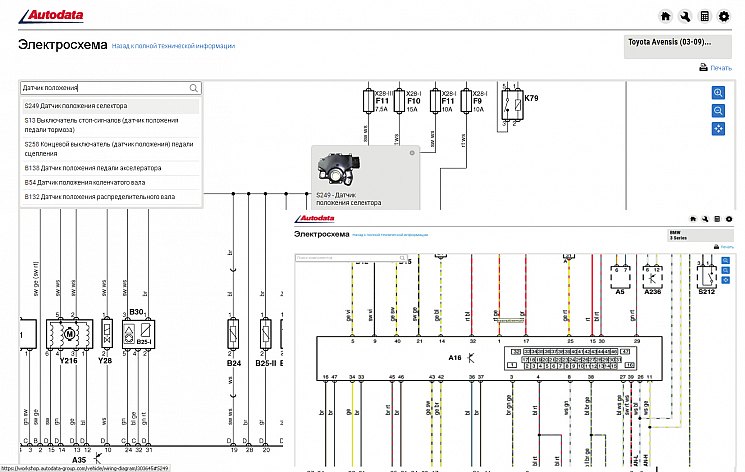This screenshot has height=472, width=745.
Task: Click the S249 sensor thumbnail photo
Action: click(x=339, y=171)
